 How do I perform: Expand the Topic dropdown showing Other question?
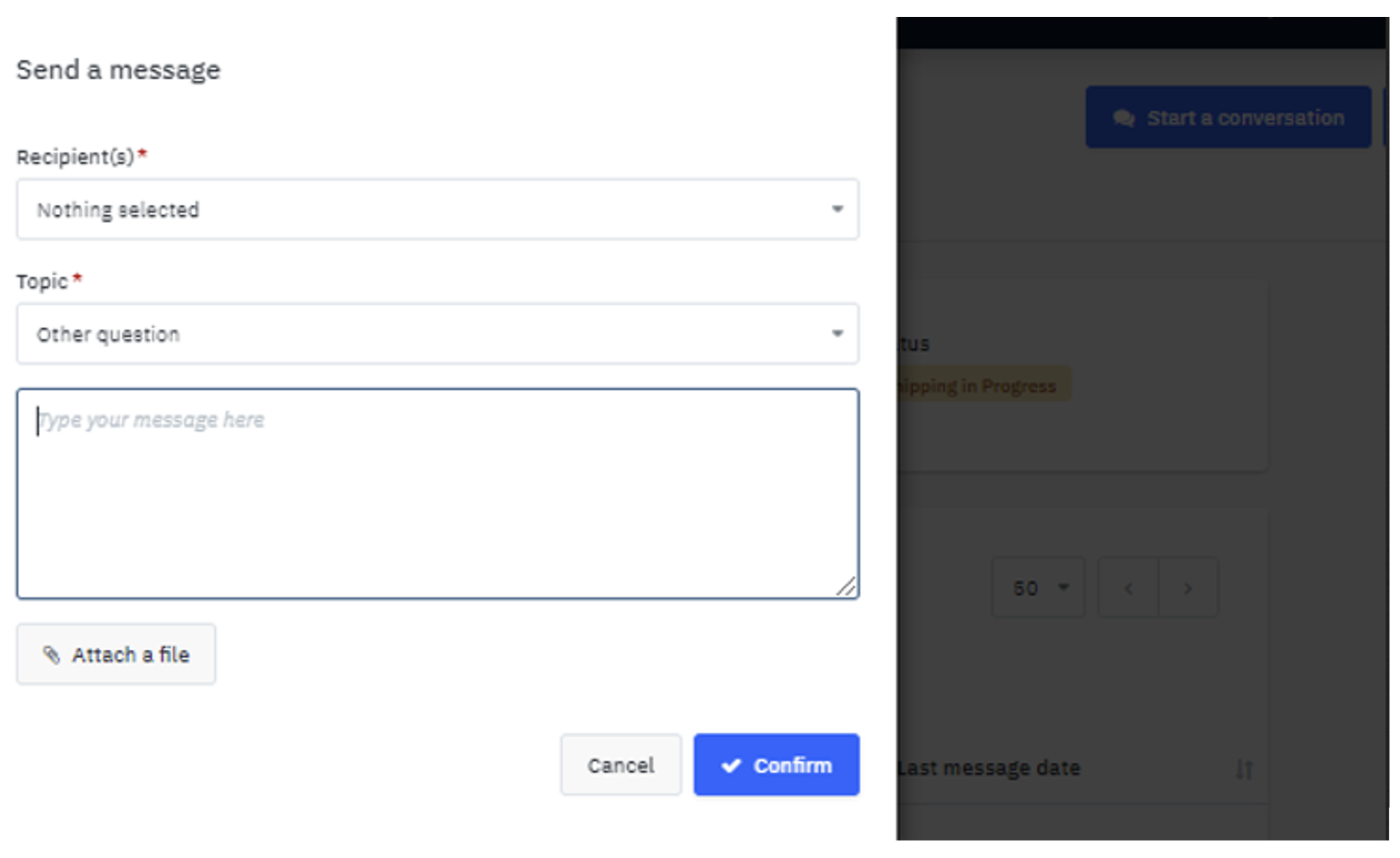438,334
